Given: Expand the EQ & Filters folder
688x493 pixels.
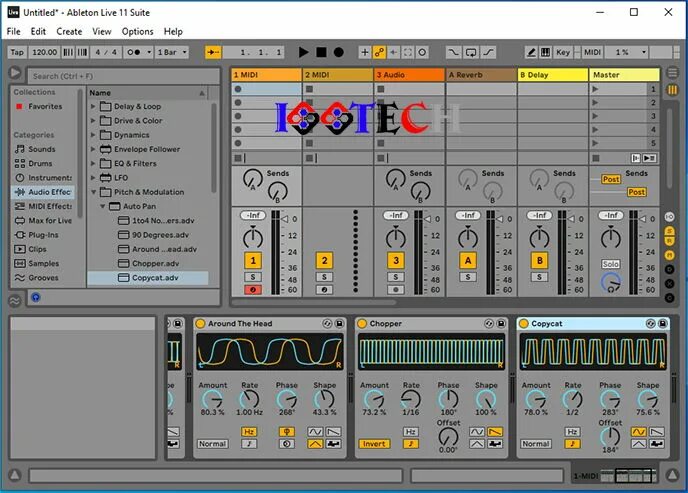Looking at the screenshot, I should pyautogui.click(x=93, y=164).
